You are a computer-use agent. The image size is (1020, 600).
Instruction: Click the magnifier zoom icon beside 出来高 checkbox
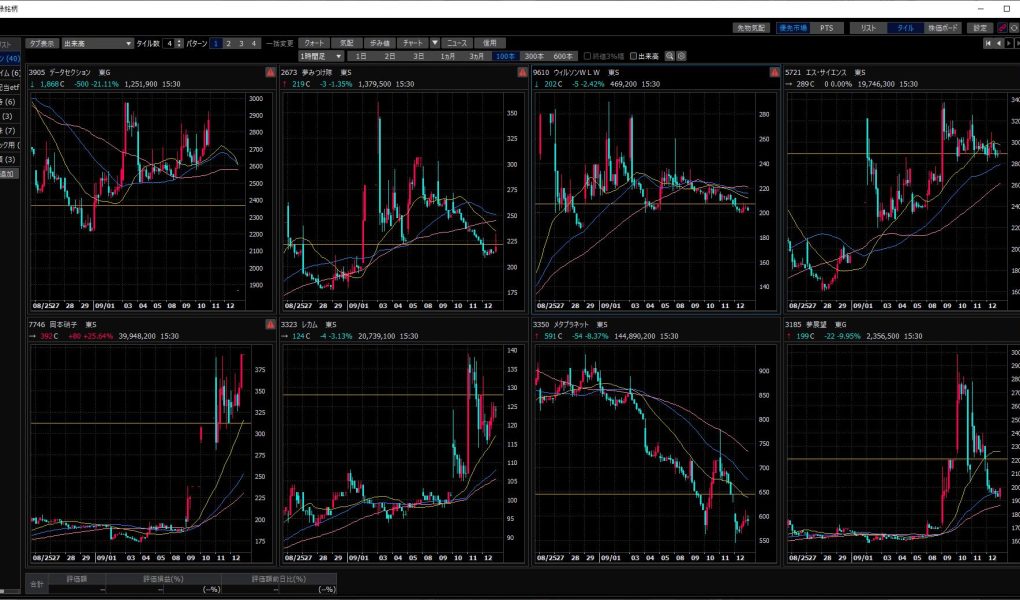coord(670,56)
